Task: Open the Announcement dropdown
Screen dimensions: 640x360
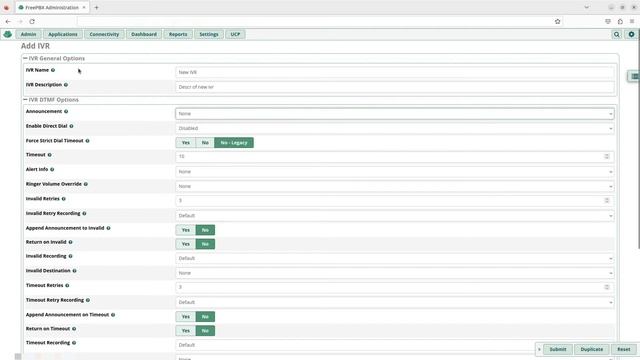Action: (395, 114)
